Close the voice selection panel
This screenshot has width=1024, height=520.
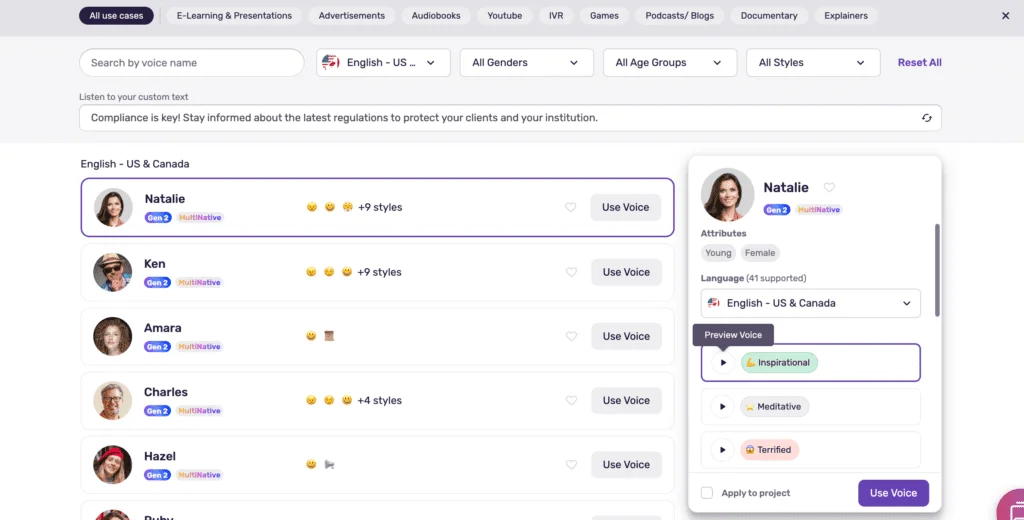1005,16
